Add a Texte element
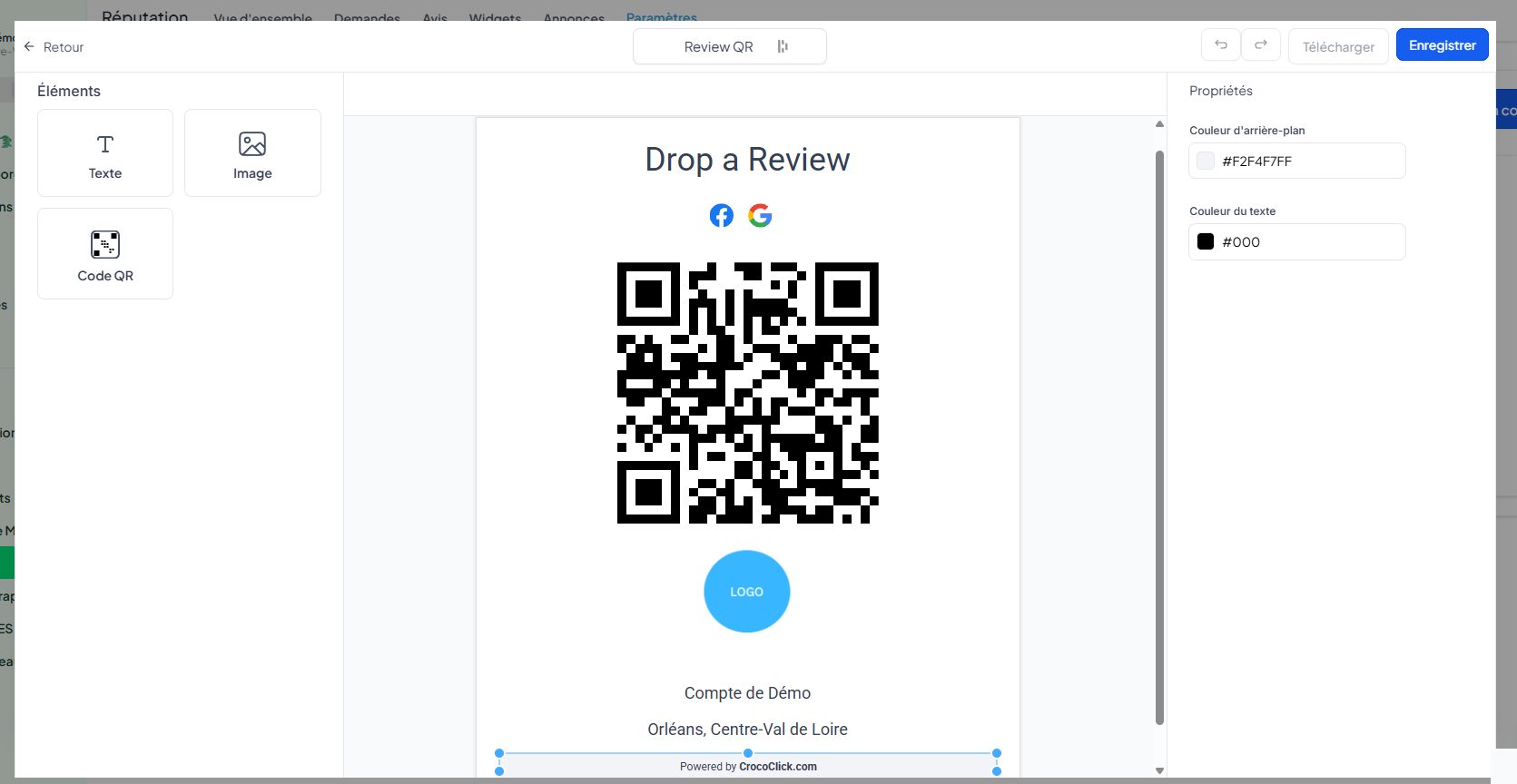The width and height of the screenshot is (1517, 784). 105,152
